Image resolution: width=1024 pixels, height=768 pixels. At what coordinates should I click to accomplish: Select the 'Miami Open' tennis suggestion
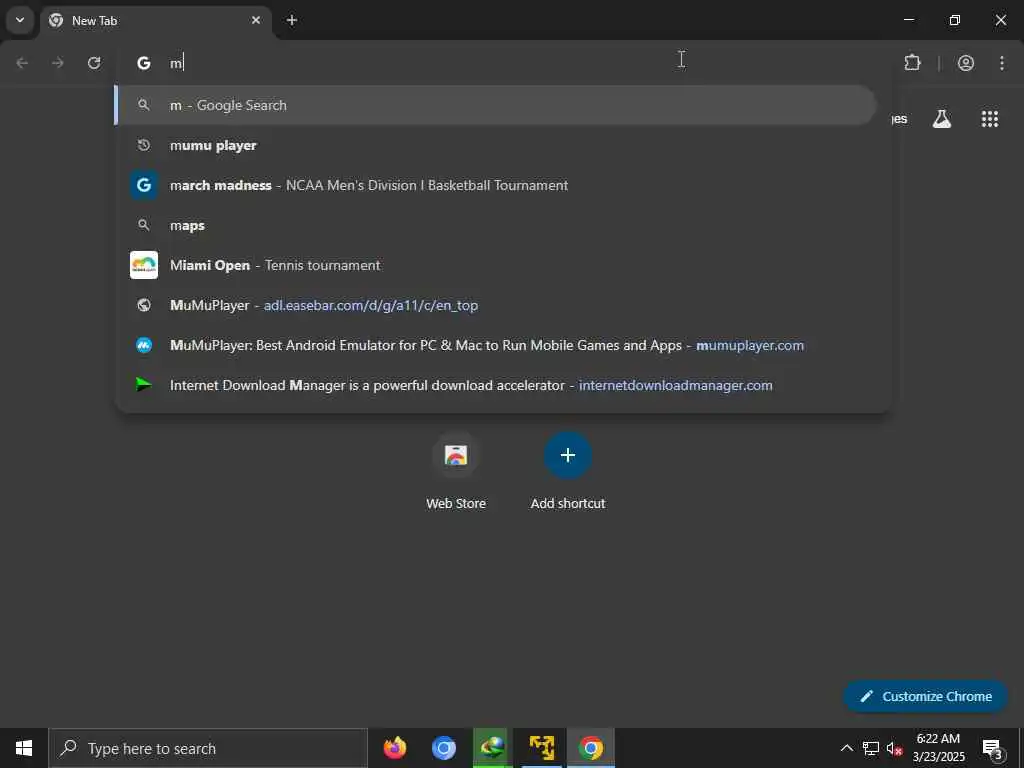pos(495,265)
